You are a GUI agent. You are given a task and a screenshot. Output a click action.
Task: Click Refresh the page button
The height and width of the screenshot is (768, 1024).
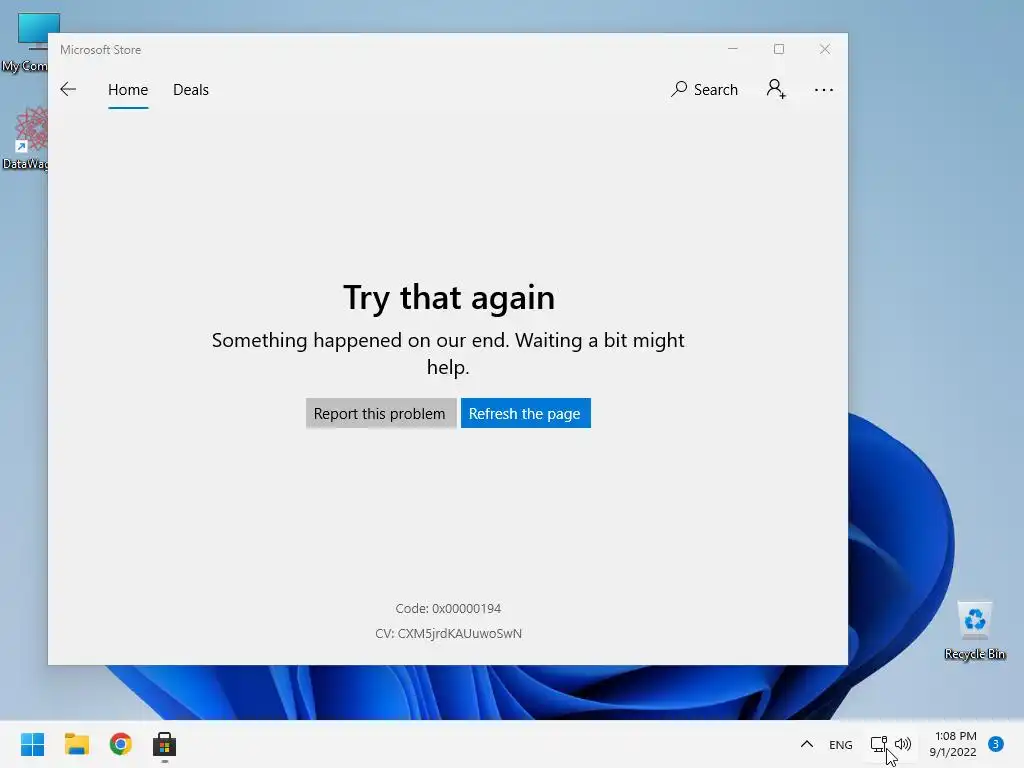point(525,413)
